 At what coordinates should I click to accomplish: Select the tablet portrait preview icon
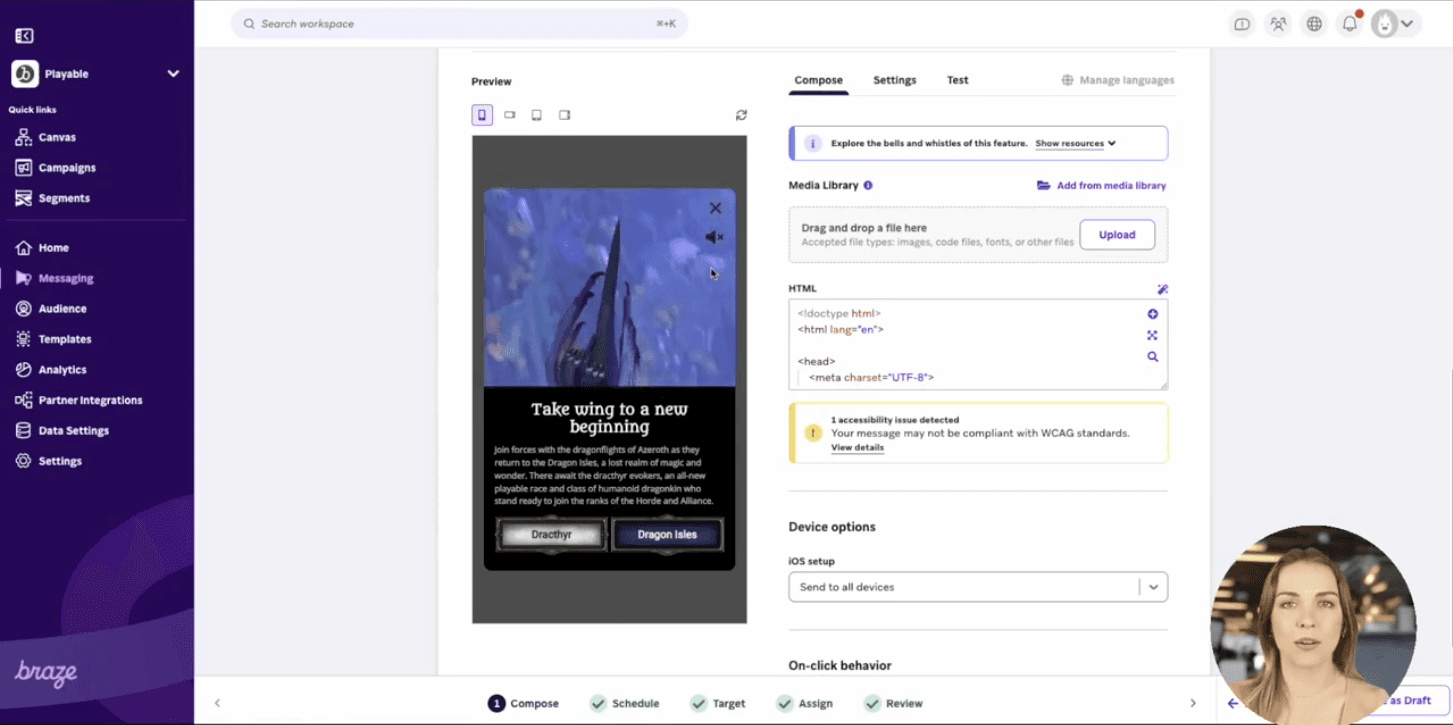click(x=537, y=115)
